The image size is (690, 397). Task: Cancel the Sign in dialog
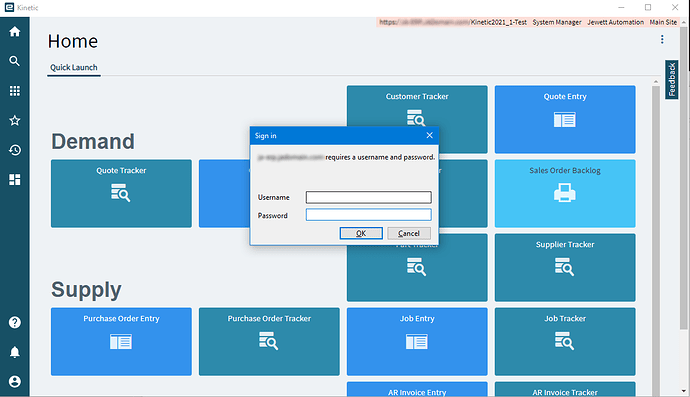[x=409, y=233]
